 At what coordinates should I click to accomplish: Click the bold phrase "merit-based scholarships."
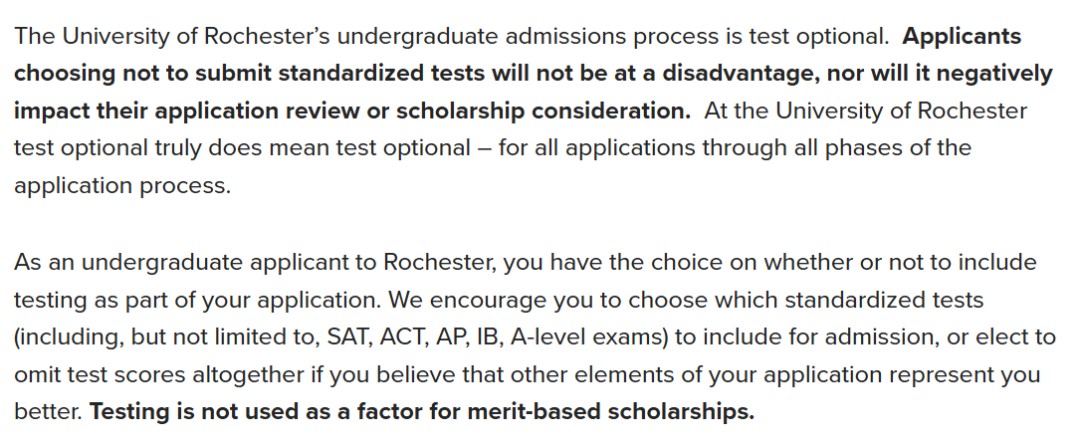[x=611, y=411]
